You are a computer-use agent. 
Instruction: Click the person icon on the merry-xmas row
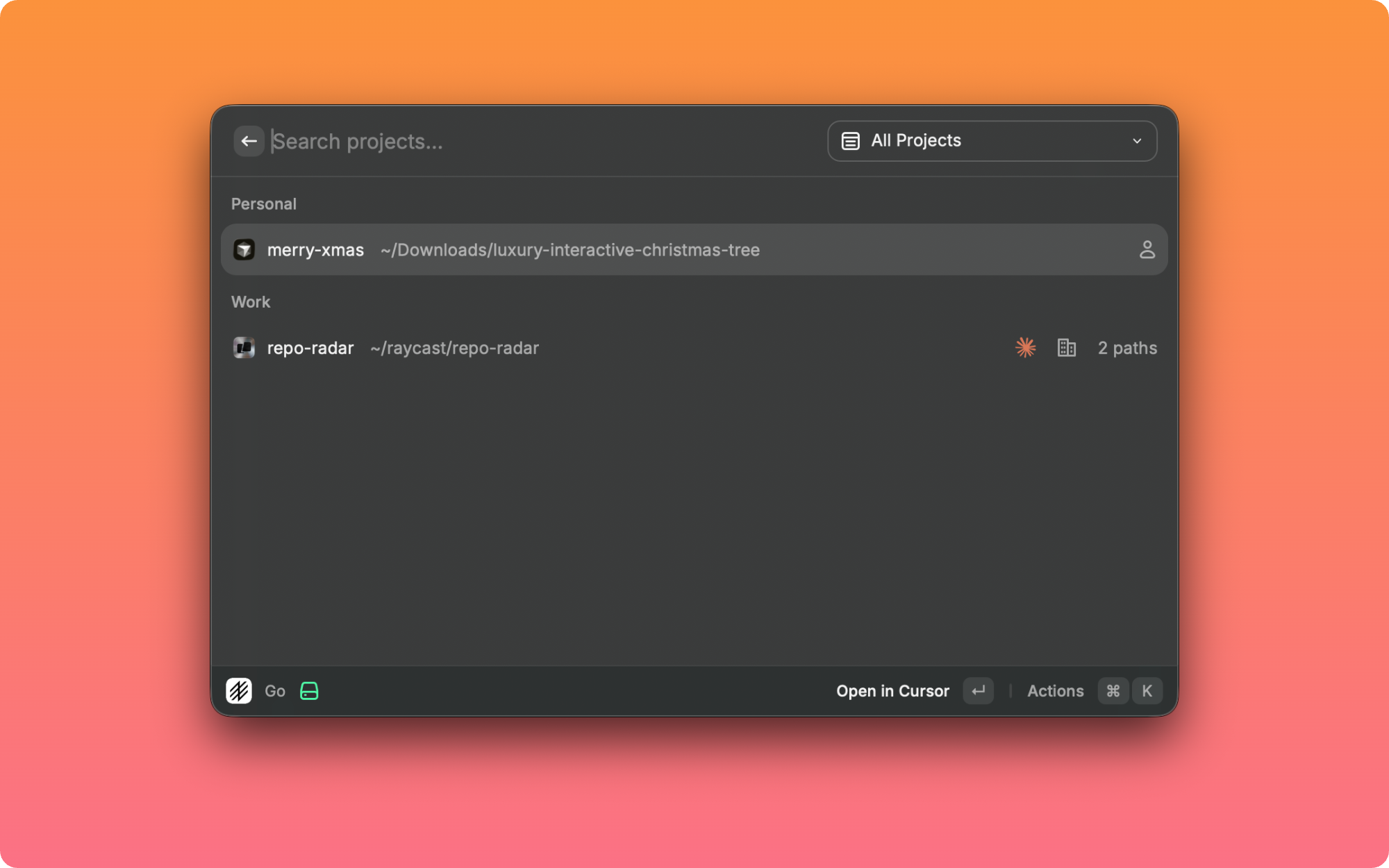[1147, 249]
